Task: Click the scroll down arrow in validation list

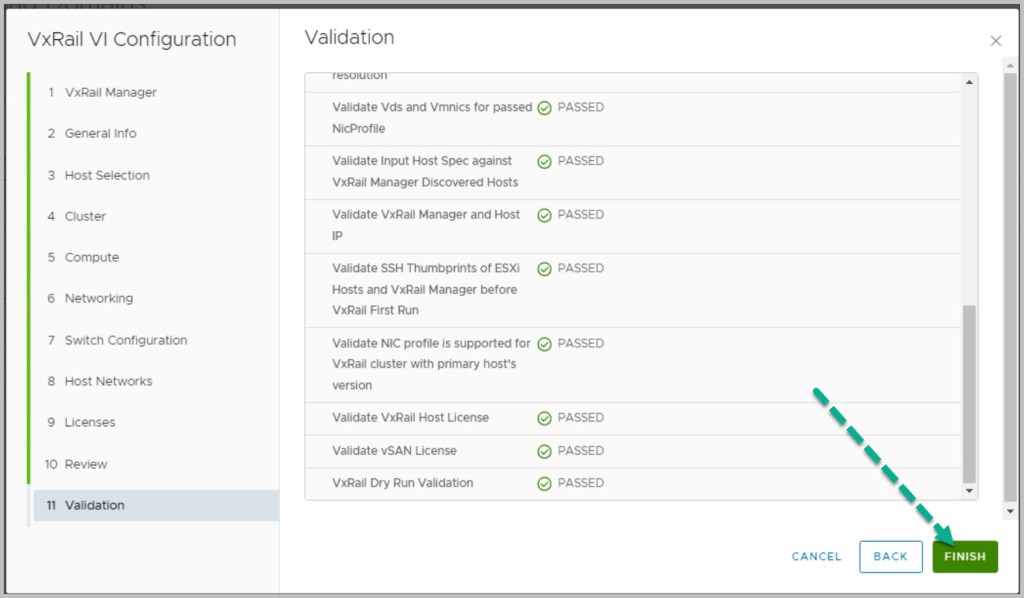Action: pos(968,491)
